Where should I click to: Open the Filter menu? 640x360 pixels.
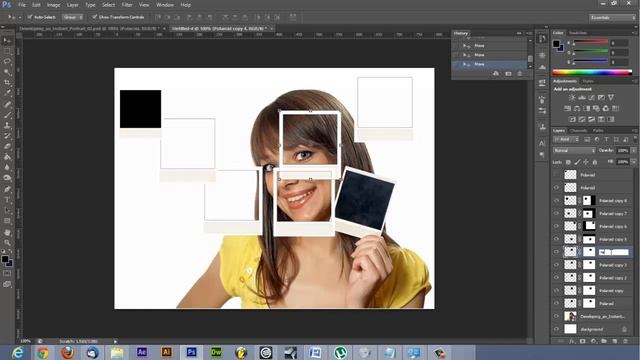127,5
